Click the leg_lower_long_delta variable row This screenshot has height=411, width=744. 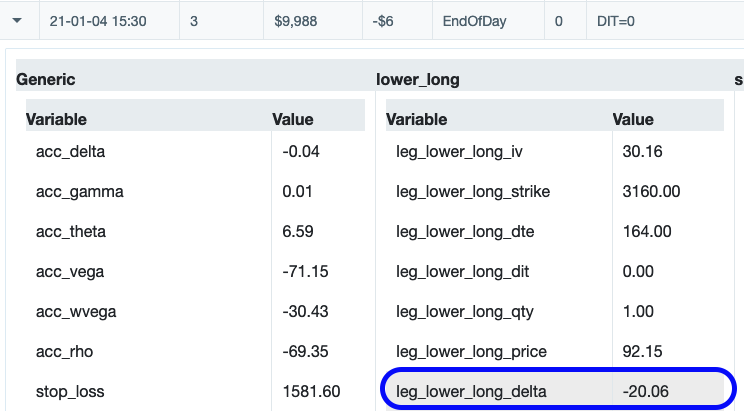point(471,391)
